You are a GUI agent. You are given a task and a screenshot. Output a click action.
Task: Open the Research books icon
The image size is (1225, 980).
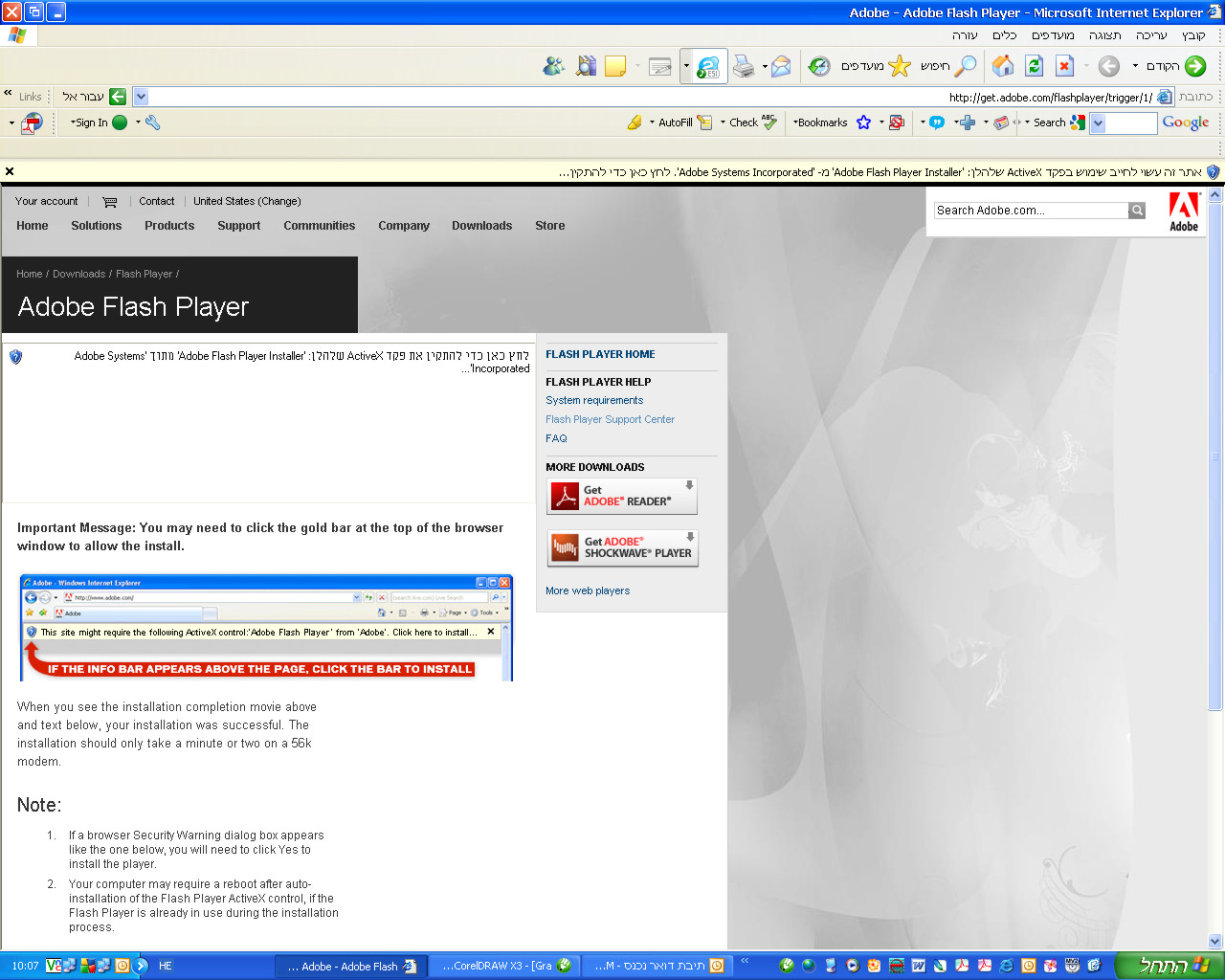coord(586,66)
